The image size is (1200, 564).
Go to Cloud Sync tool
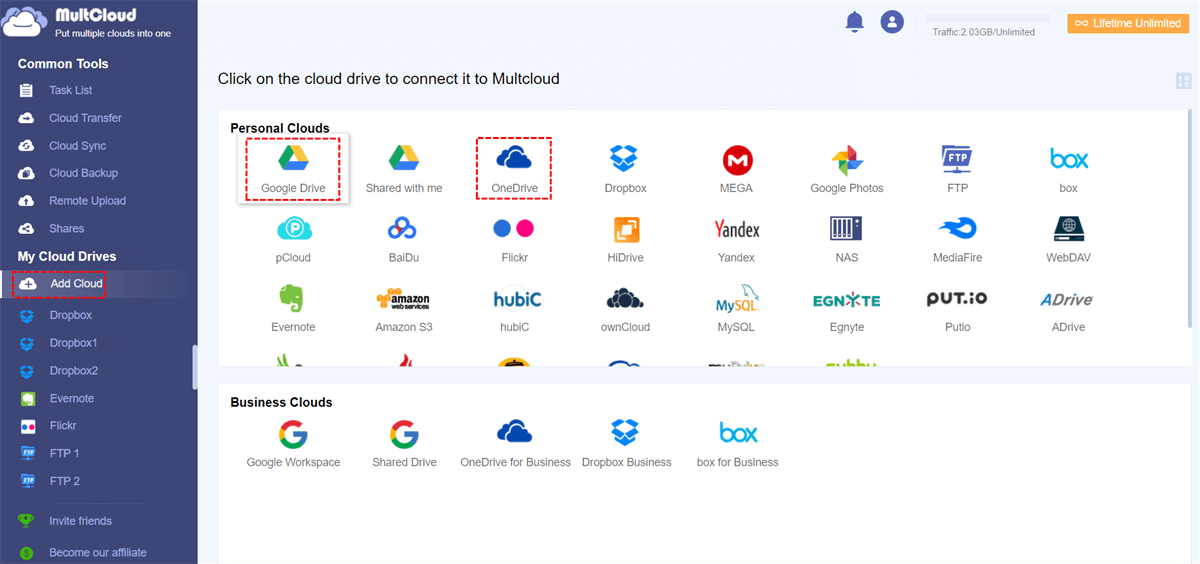(x=77, y=146)
